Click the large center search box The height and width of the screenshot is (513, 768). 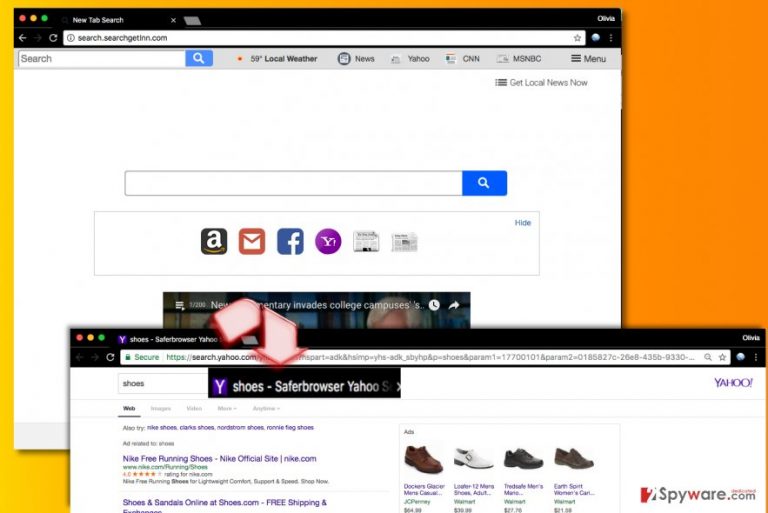(293, 183)
